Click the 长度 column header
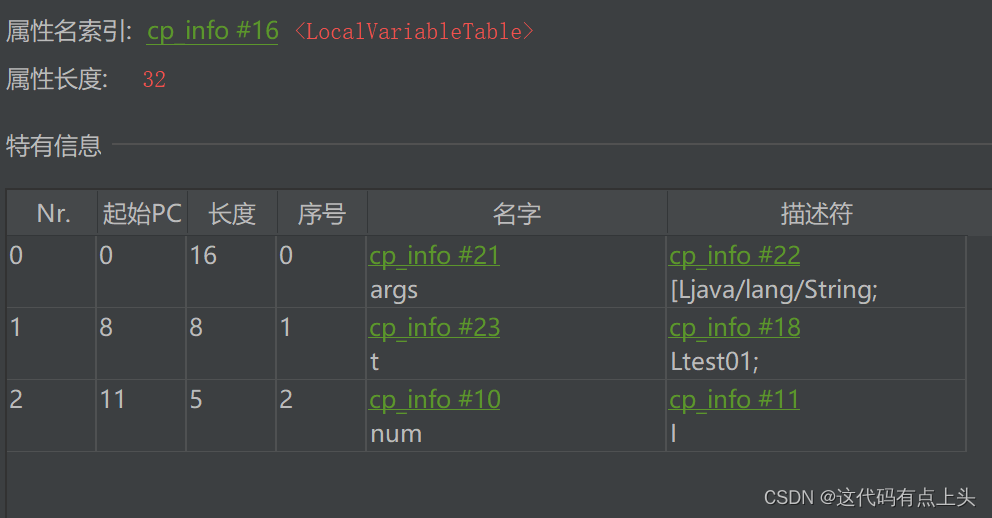The width and height of the screenshot is (992, 518). [232, 214]
